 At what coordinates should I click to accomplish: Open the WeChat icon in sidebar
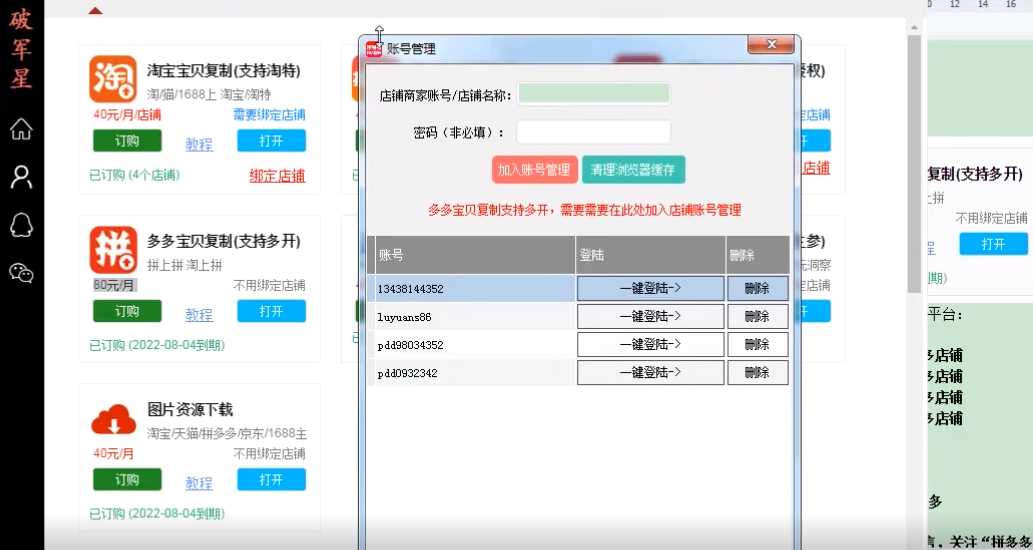(x=21, y=272)
